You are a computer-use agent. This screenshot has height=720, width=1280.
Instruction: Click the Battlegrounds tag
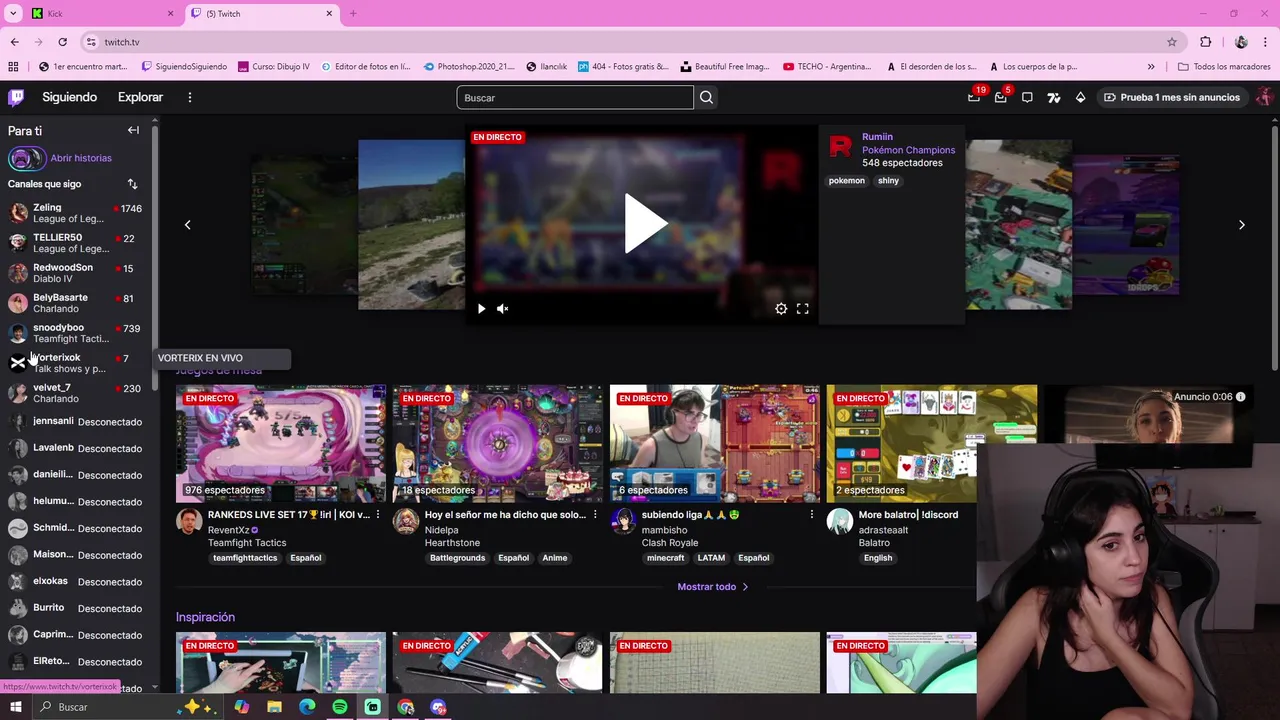point(457,558)
